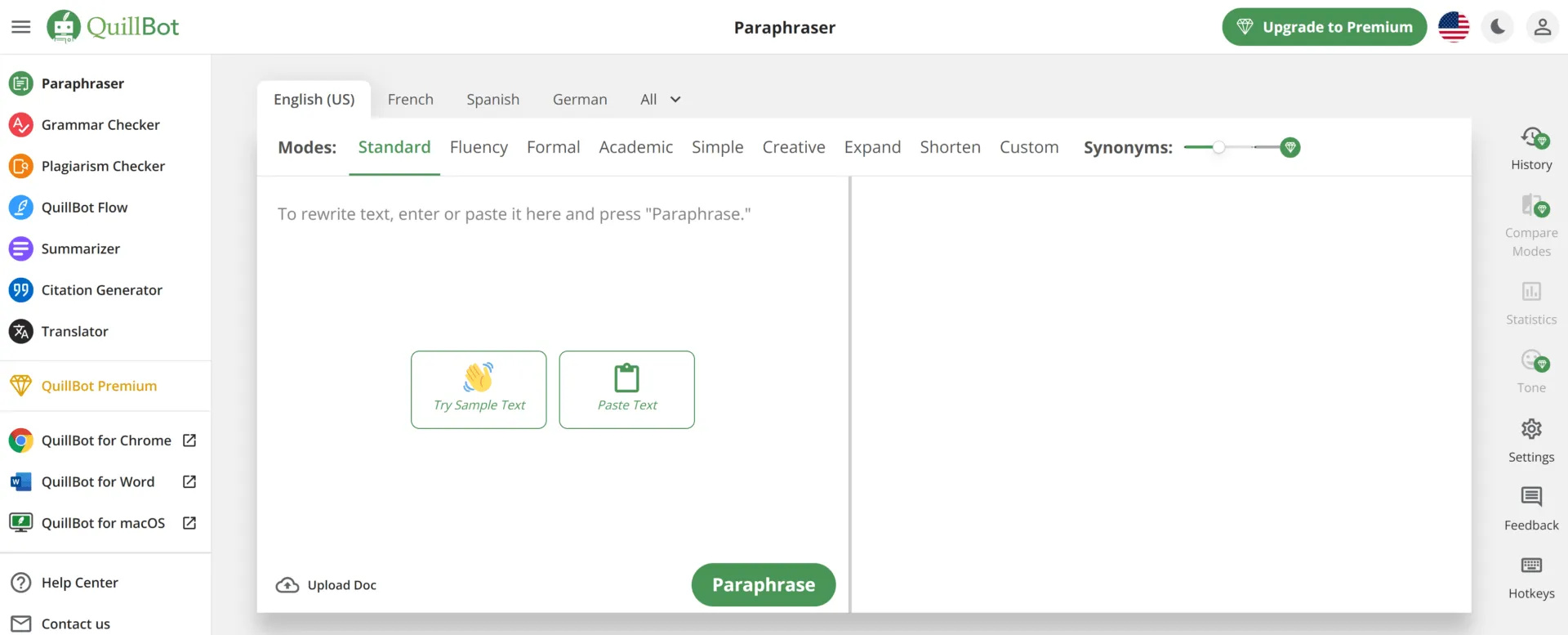Click premium end of Synonyms slider
This screenshot has height=635, width=1568.
1290,147
